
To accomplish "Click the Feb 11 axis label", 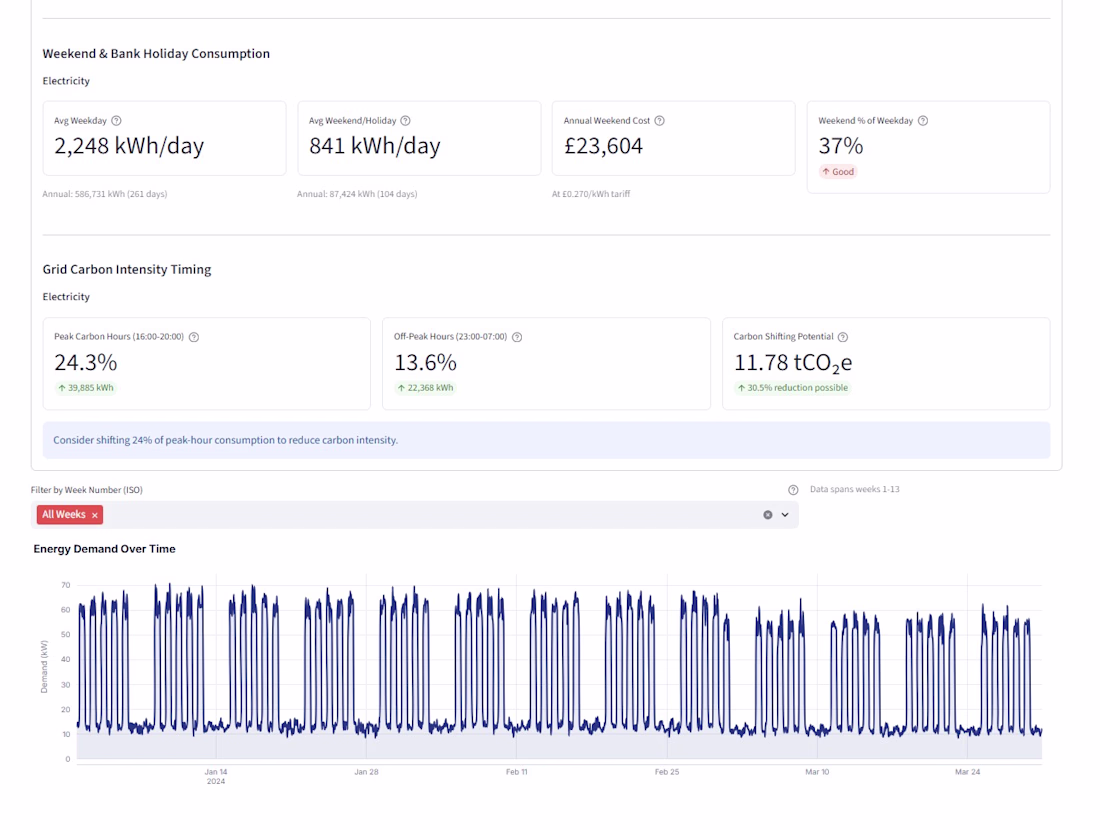I will point(516,772).
